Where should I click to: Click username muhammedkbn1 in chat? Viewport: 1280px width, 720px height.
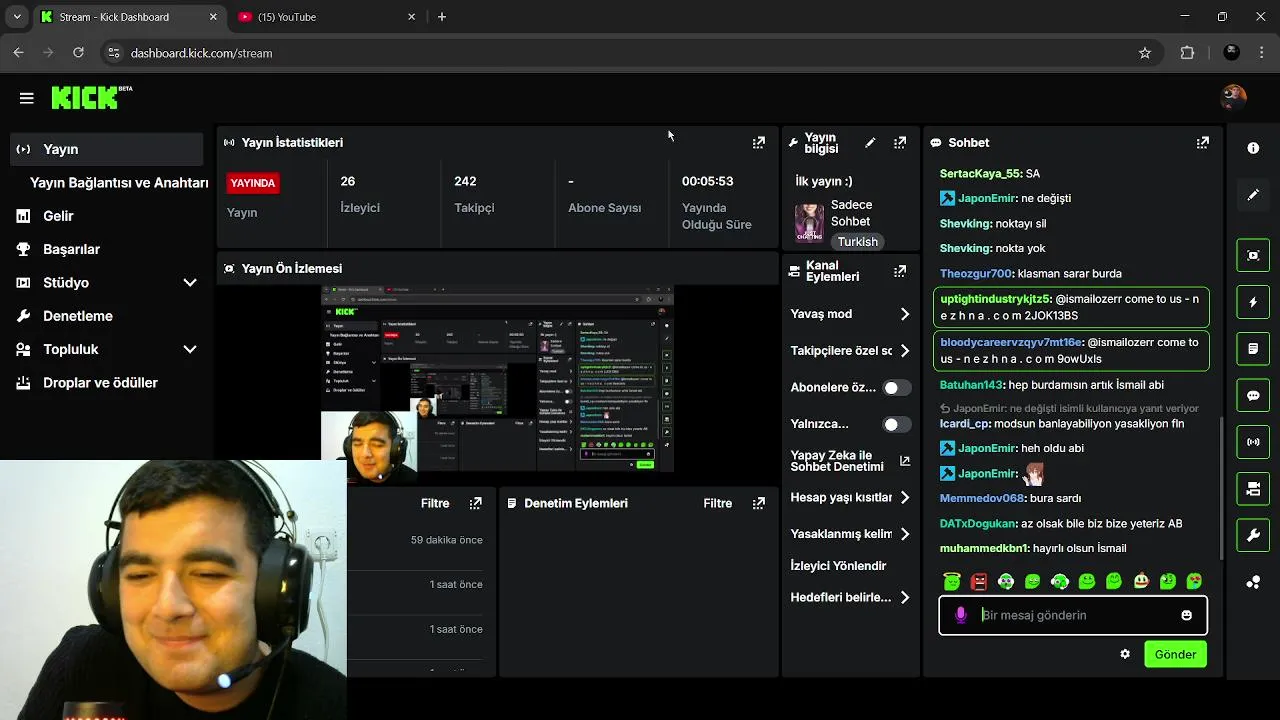(x=984, y=548)
